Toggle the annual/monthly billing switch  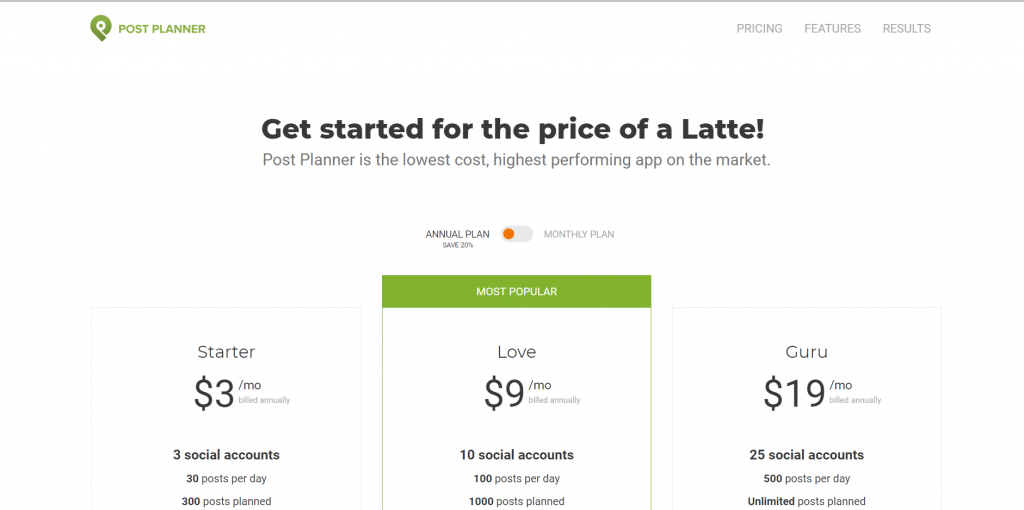(x=516, y=234)
